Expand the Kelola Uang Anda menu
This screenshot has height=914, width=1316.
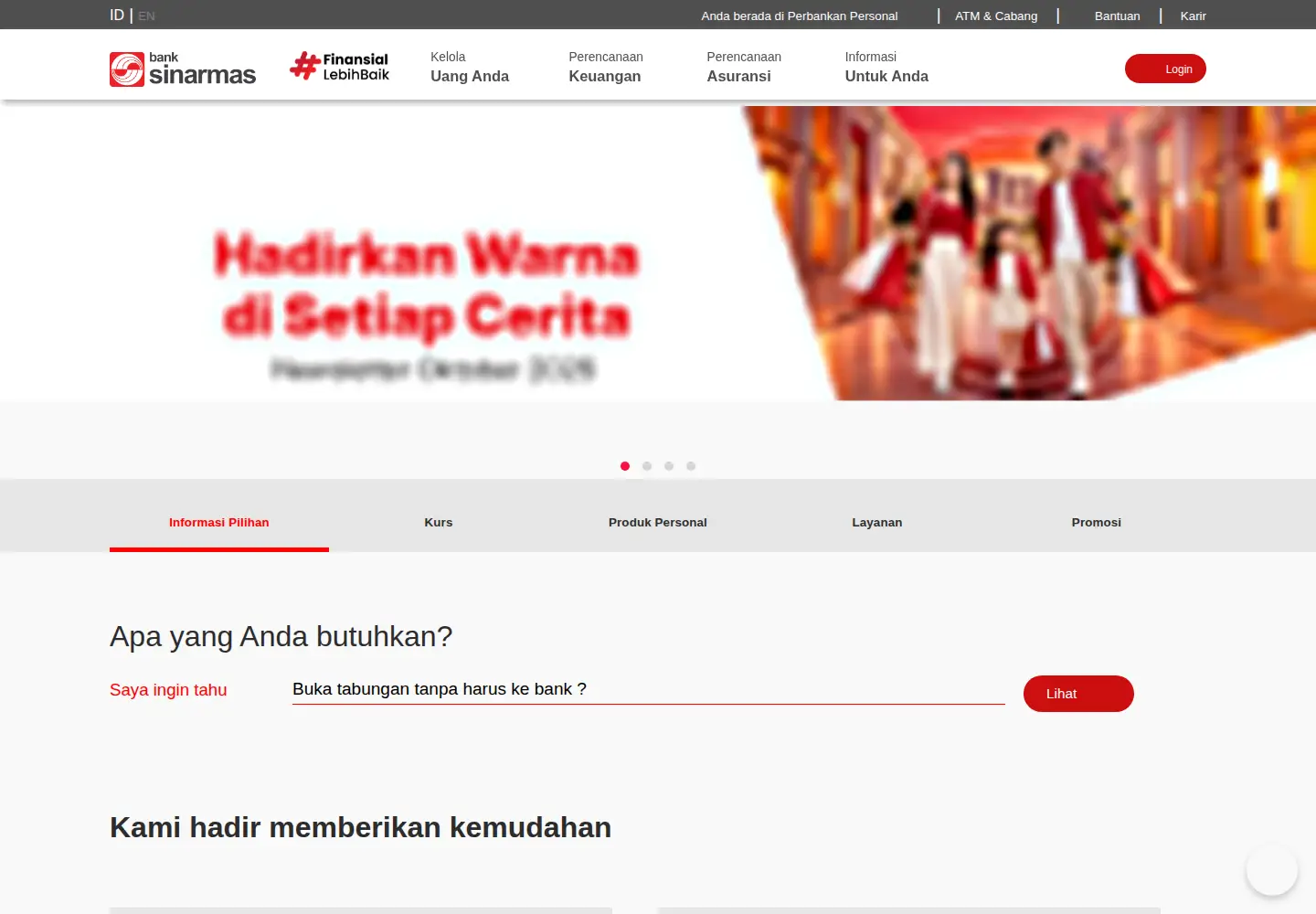click(470, 67)
